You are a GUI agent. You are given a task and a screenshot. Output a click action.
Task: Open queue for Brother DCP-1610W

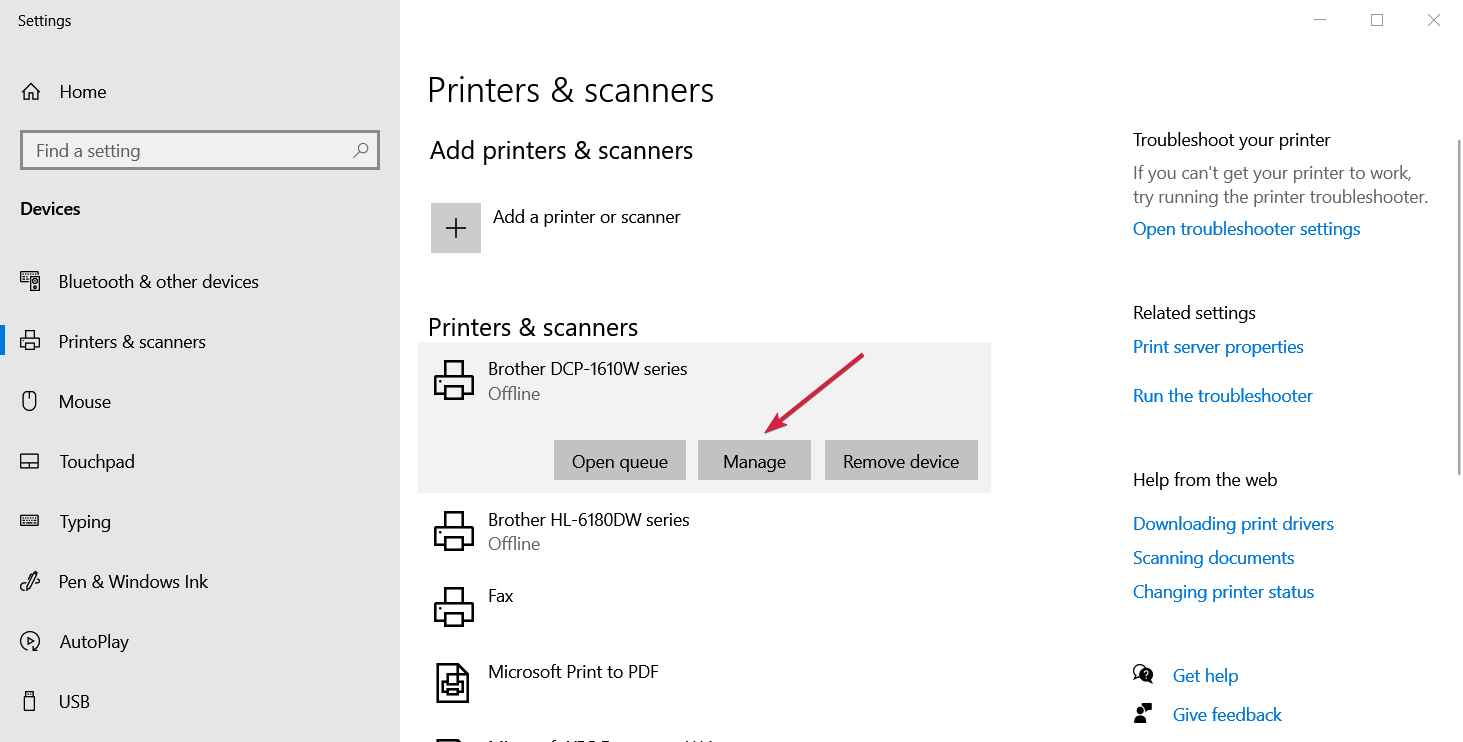(x=619, y=461)
